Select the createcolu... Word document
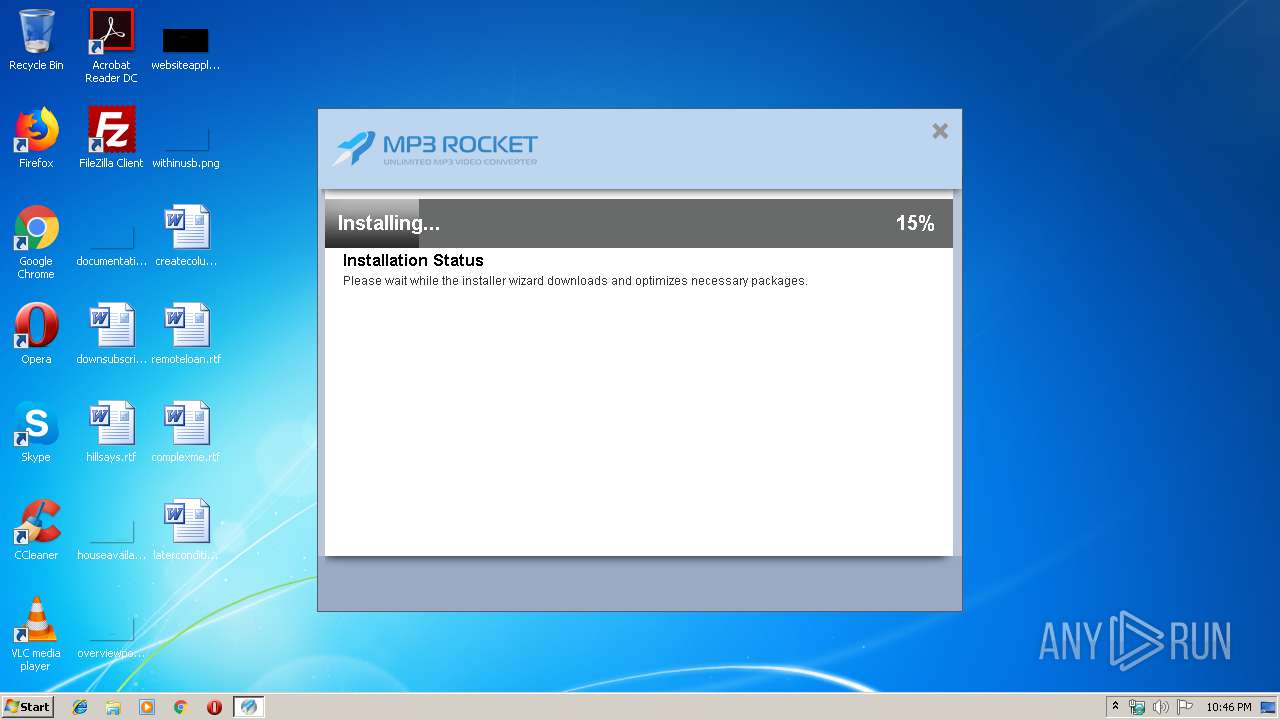 [x=186, y=236]
